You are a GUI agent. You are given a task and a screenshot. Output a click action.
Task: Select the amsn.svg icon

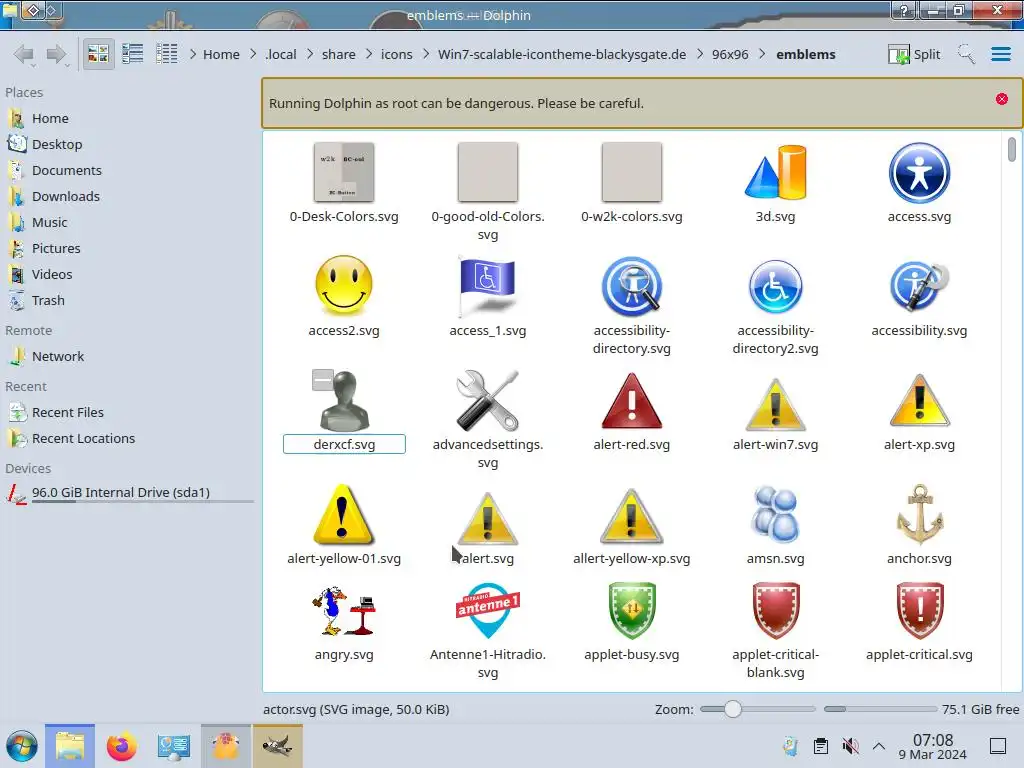coord(775,515)
